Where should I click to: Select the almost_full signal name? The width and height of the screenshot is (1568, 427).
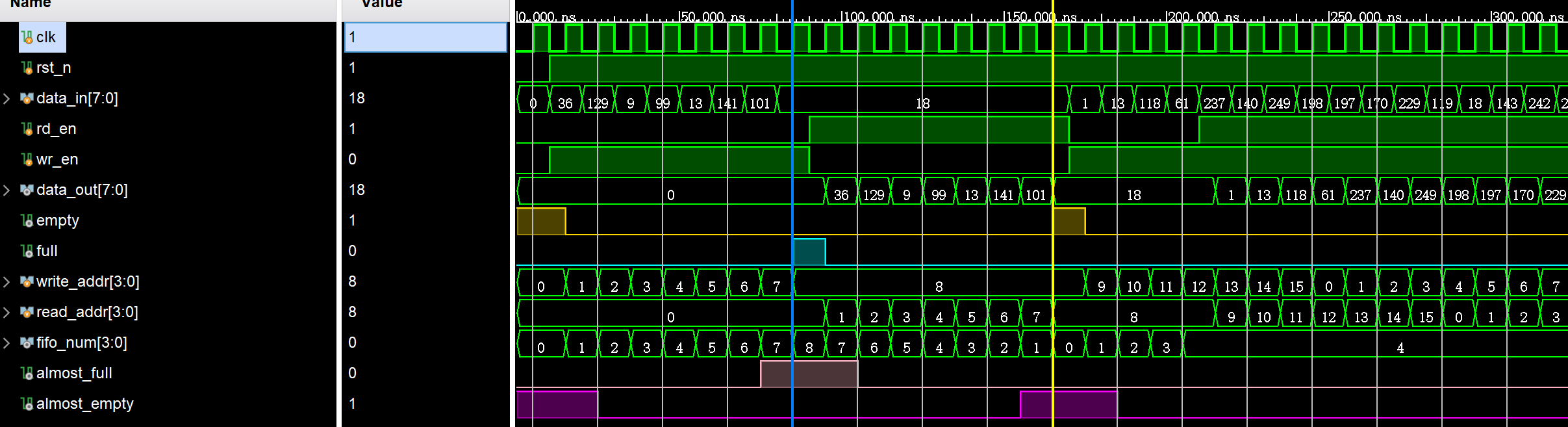click(x=74, y=373)
